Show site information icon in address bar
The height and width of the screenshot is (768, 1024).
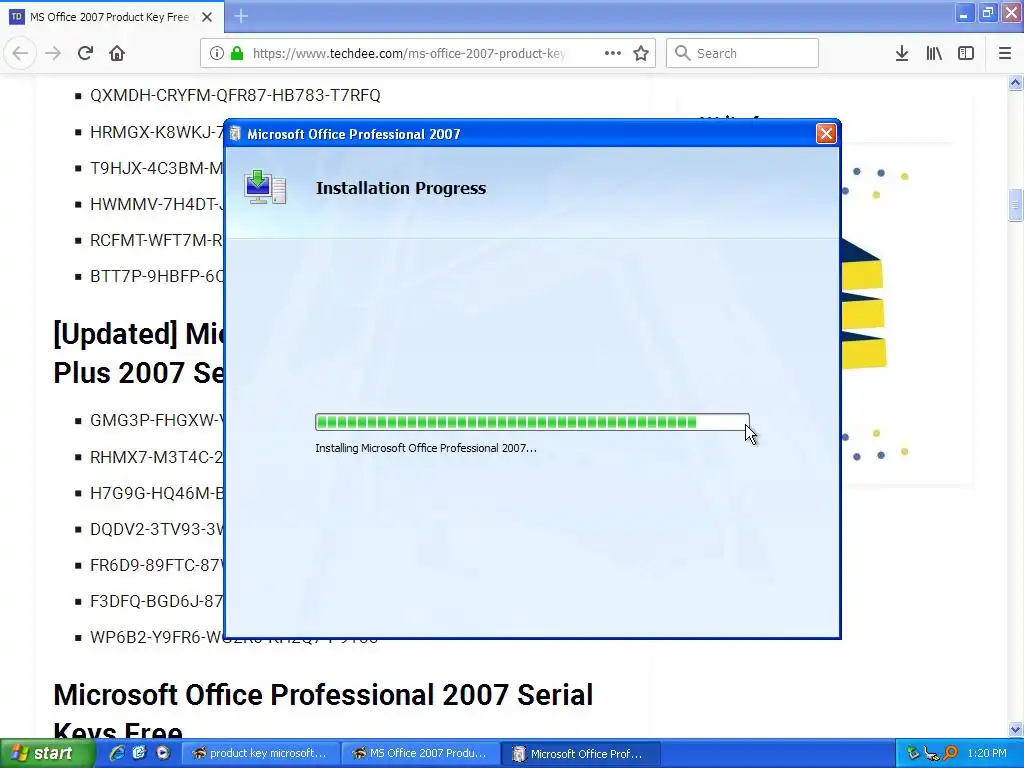tap(217, 53)
